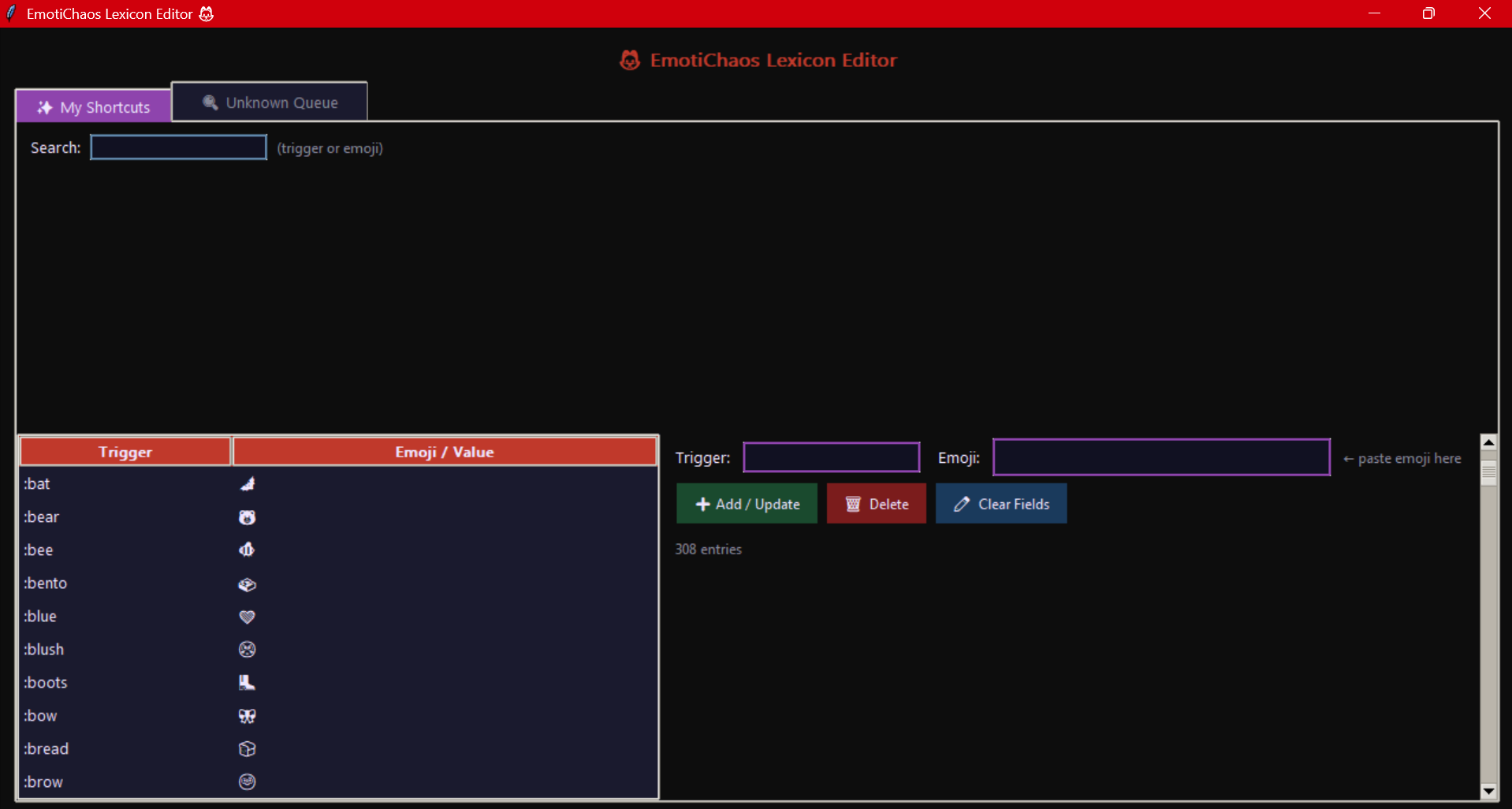The width and height of the screenshot is (1512, 809).
Task: Sort by the Trigger column header
Action: pyautogui.click(x=125, y=452)
